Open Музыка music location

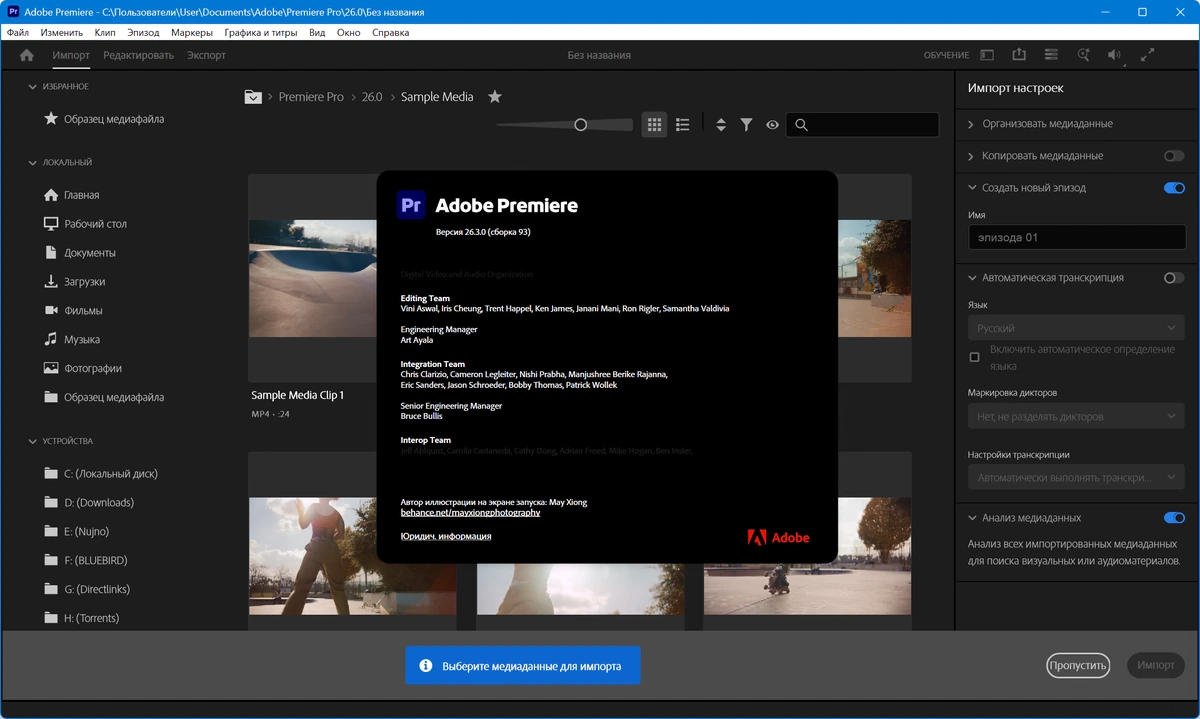(72, 340)
